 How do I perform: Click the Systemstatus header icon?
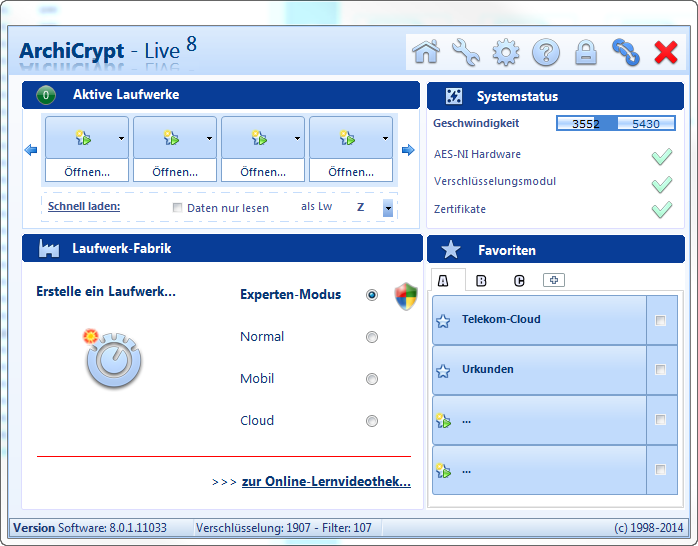click(454, 96)
